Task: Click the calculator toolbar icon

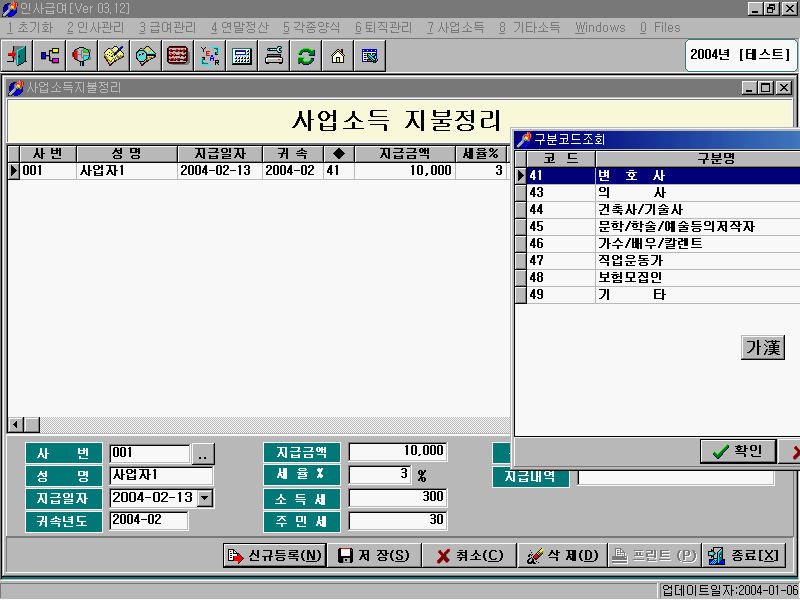Action: (242, 56)
